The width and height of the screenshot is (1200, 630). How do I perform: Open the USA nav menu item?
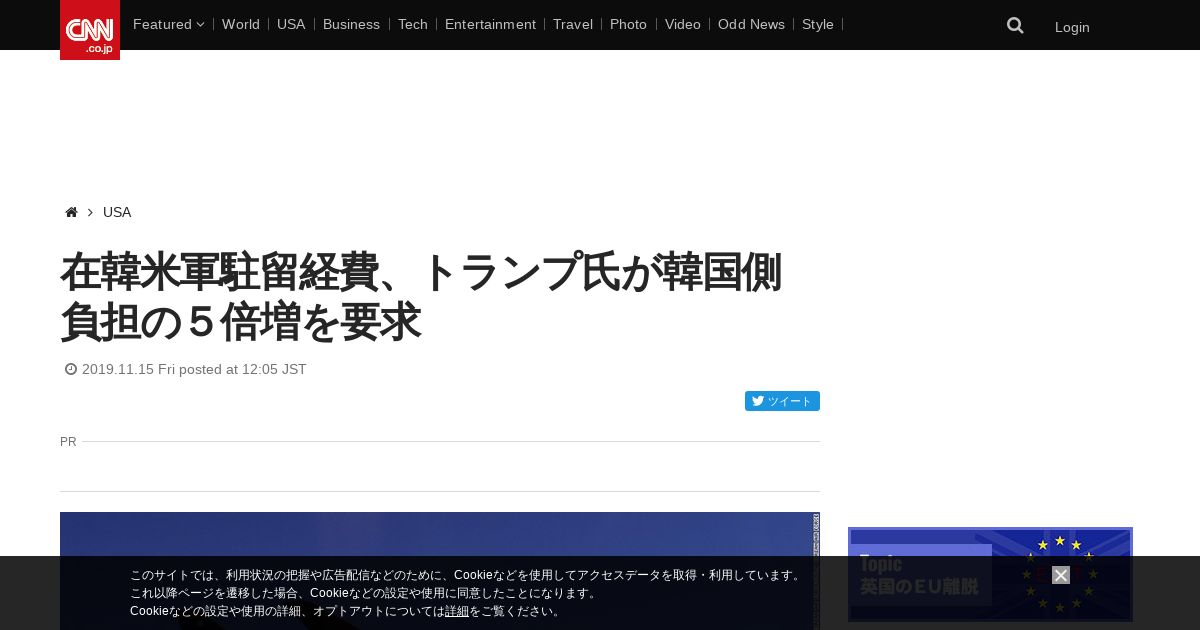[x=291, y=24]
